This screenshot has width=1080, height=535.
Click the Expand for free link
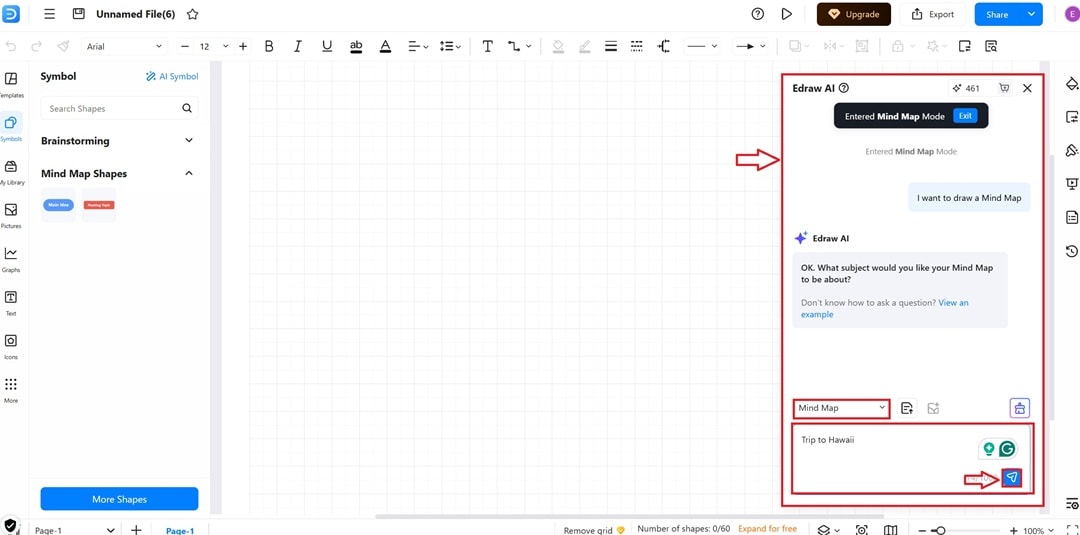(x=767, y=529)
